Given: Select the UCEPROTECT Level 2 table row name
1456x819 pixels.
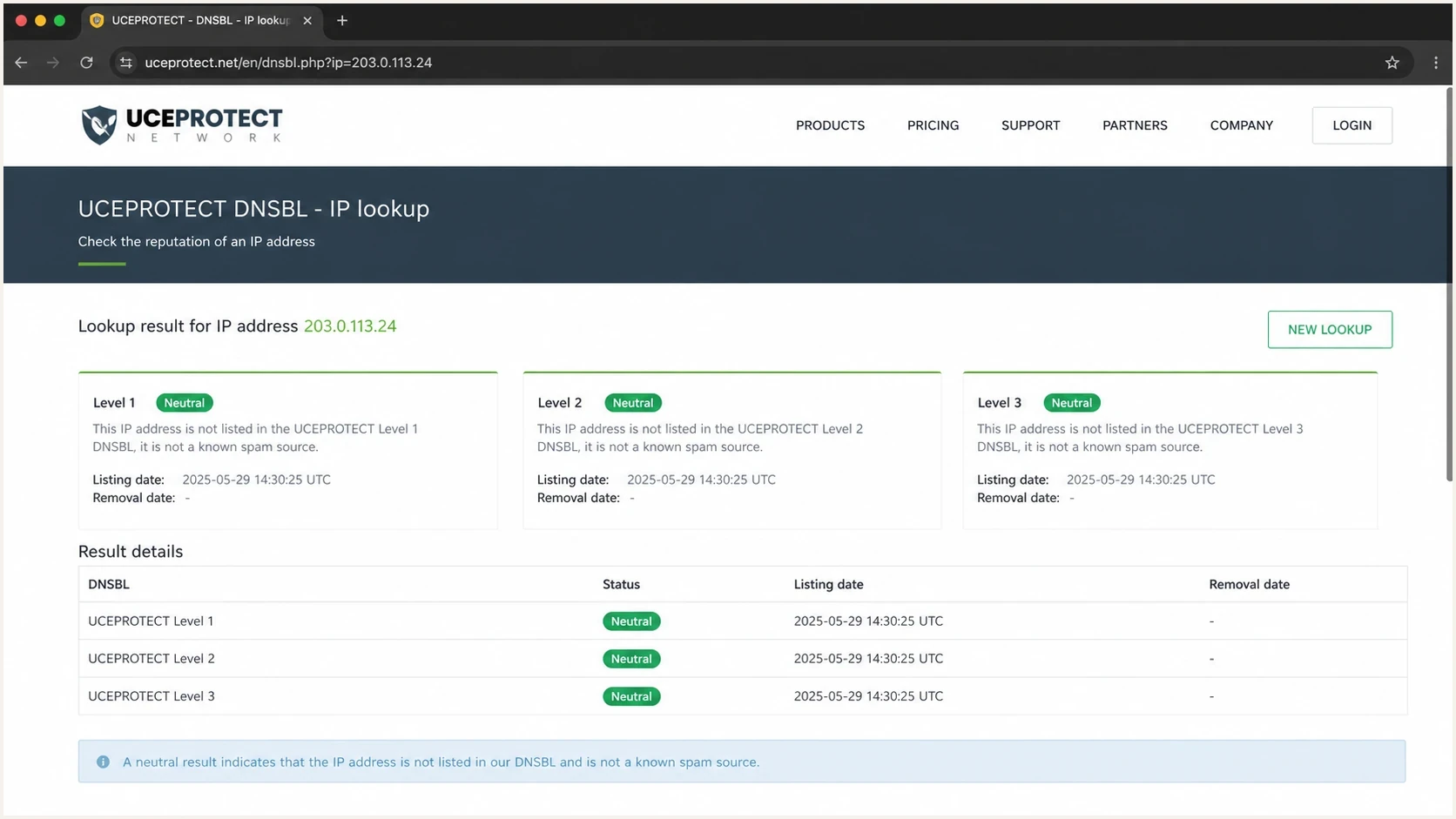Looking at the screenshot, I should pyautogui.click(x=152, y=659).
